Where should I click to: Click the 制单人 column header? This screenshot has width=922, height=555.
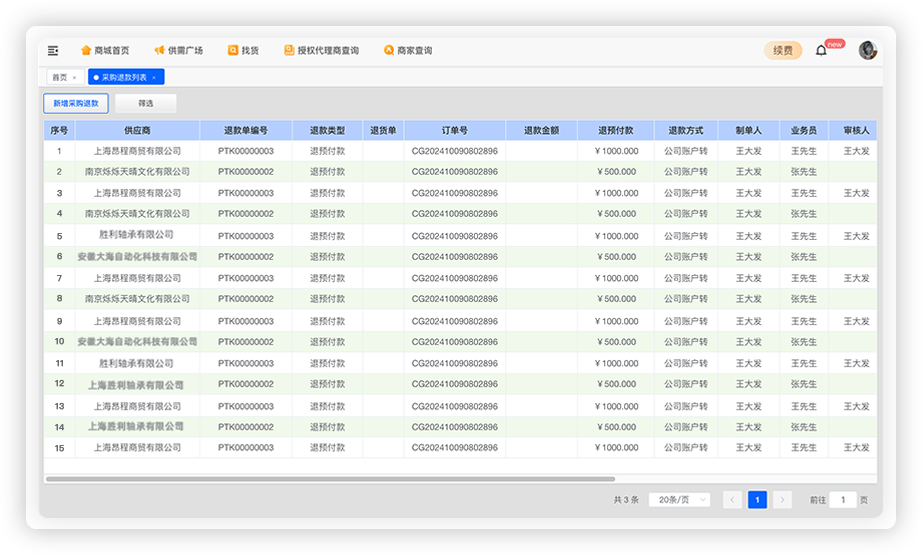[x=749, y=131]
